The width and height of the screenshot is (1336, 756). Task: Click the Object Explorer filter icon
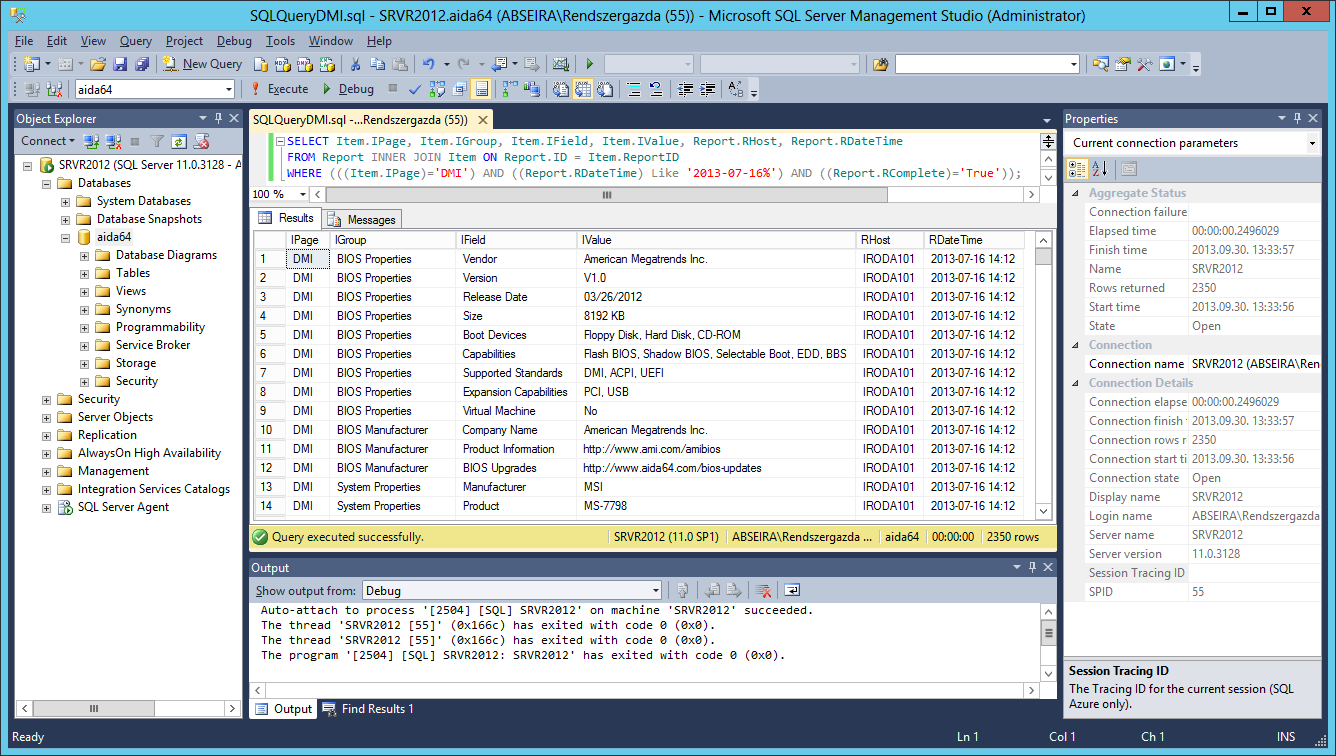pos(157,141)
